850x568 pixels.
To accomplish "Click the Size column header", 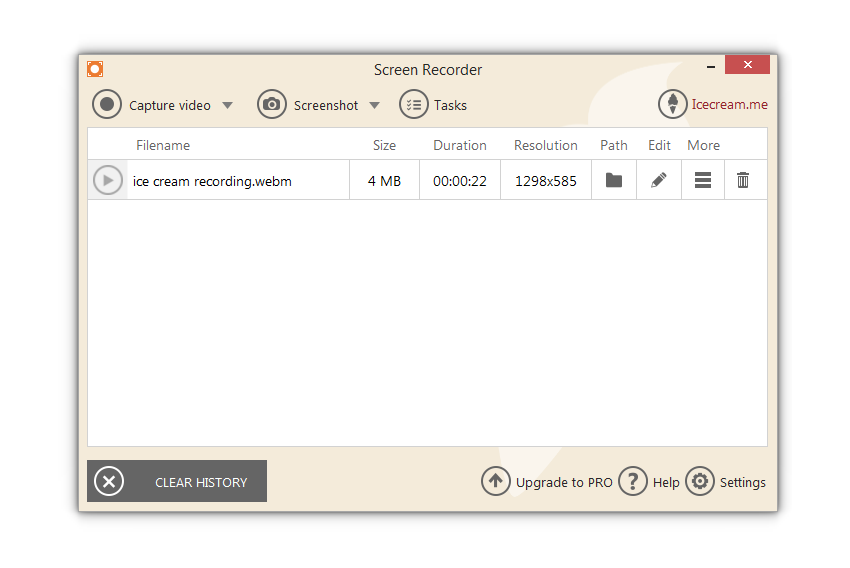I will 384,145.
